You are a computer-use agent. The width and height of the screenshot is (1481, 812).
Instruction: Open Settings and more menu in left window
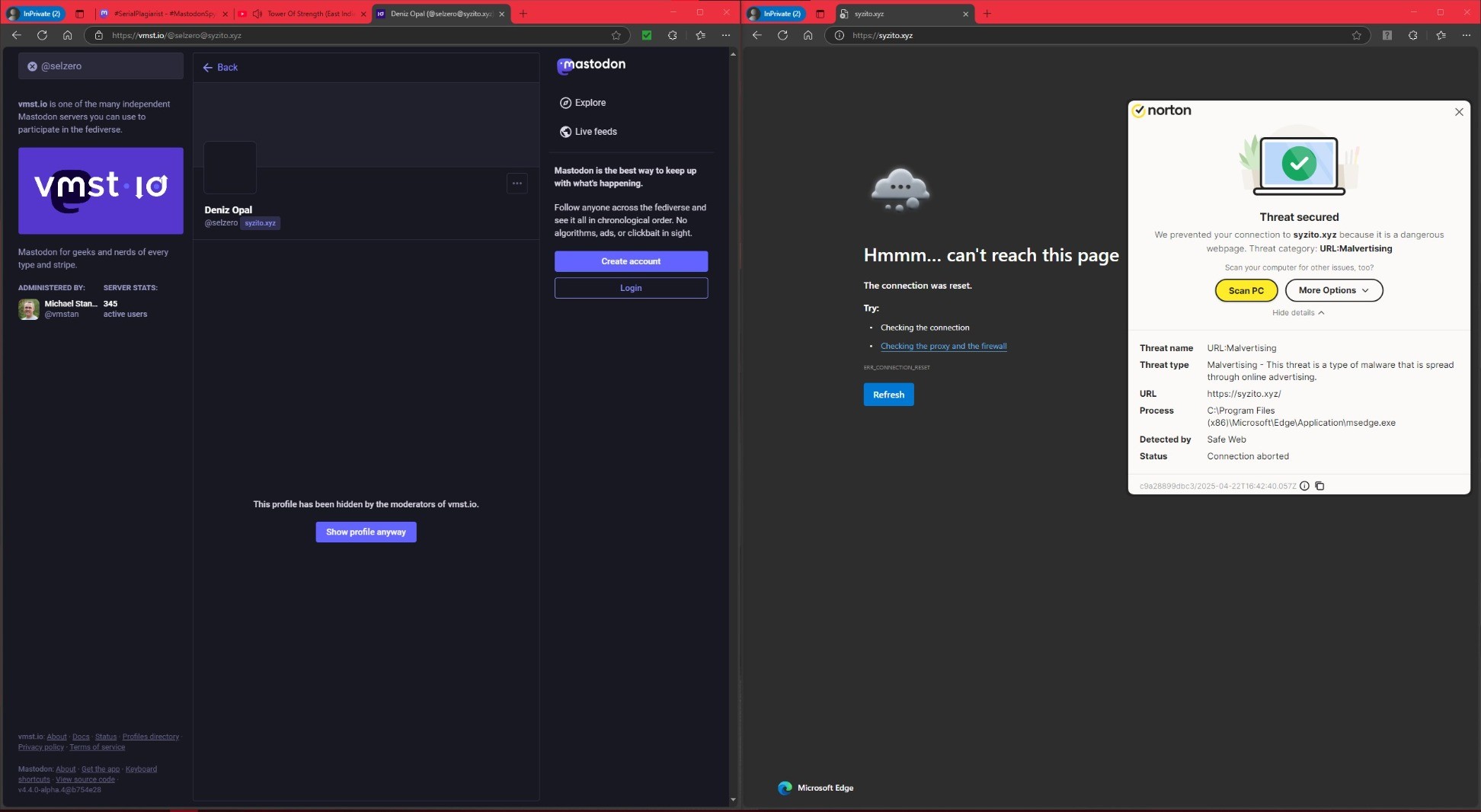pyautogui.click(x=725, y=35)
